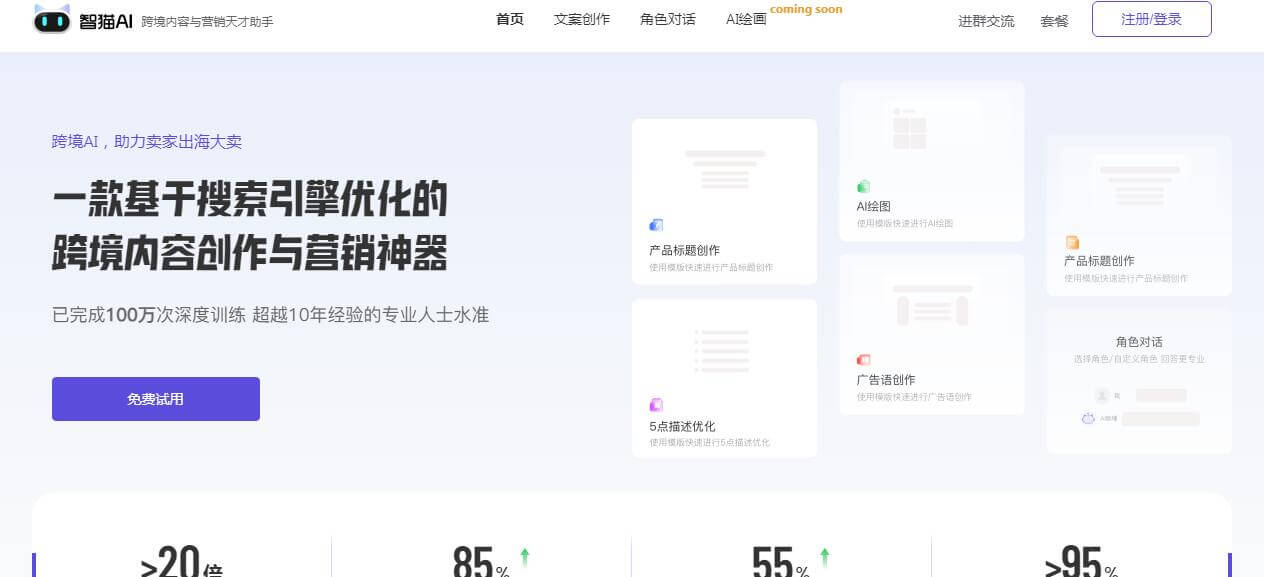Click the user avatar icon in 角色对话 card
The image size is (1264, 577).
point(1102,395)
